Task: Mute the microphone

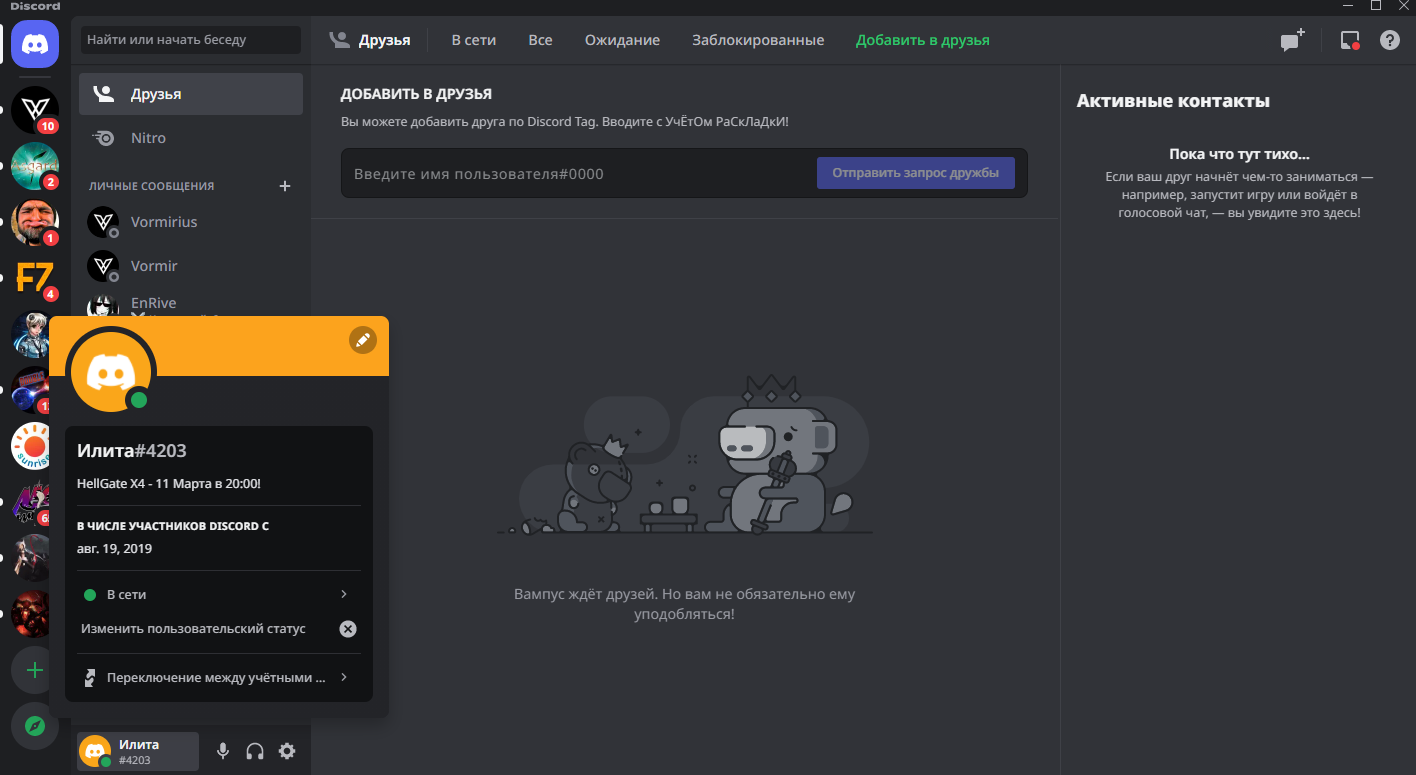Action: tap(223, 751)
